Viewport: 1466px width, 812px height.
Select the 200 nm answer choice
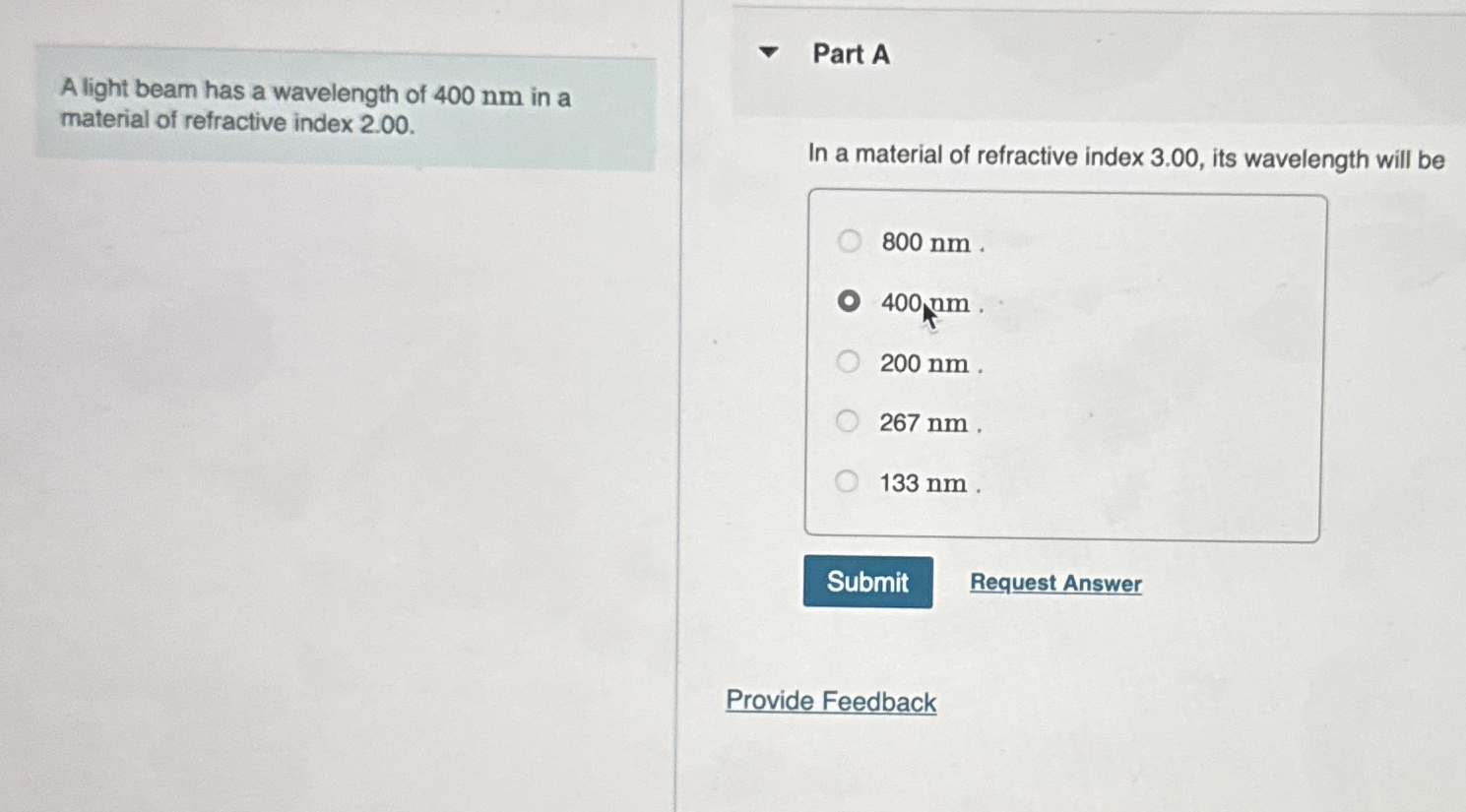tap(848, 361)
